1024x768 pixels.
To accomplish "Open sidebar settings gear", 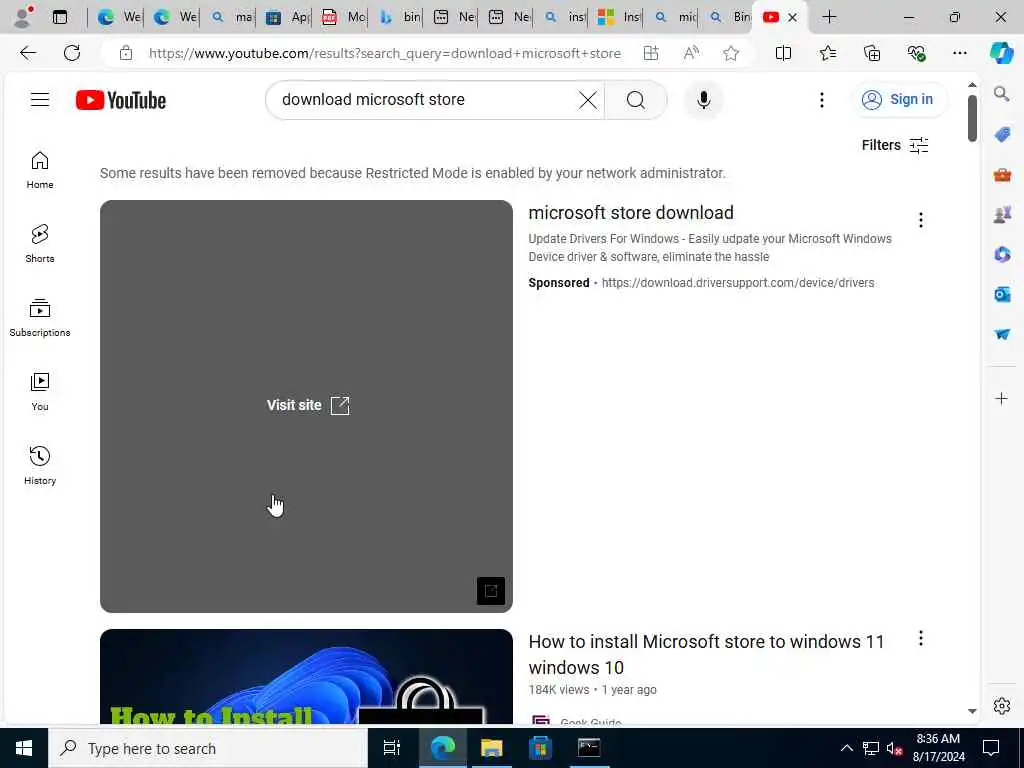I will (x=1001, y=706).
